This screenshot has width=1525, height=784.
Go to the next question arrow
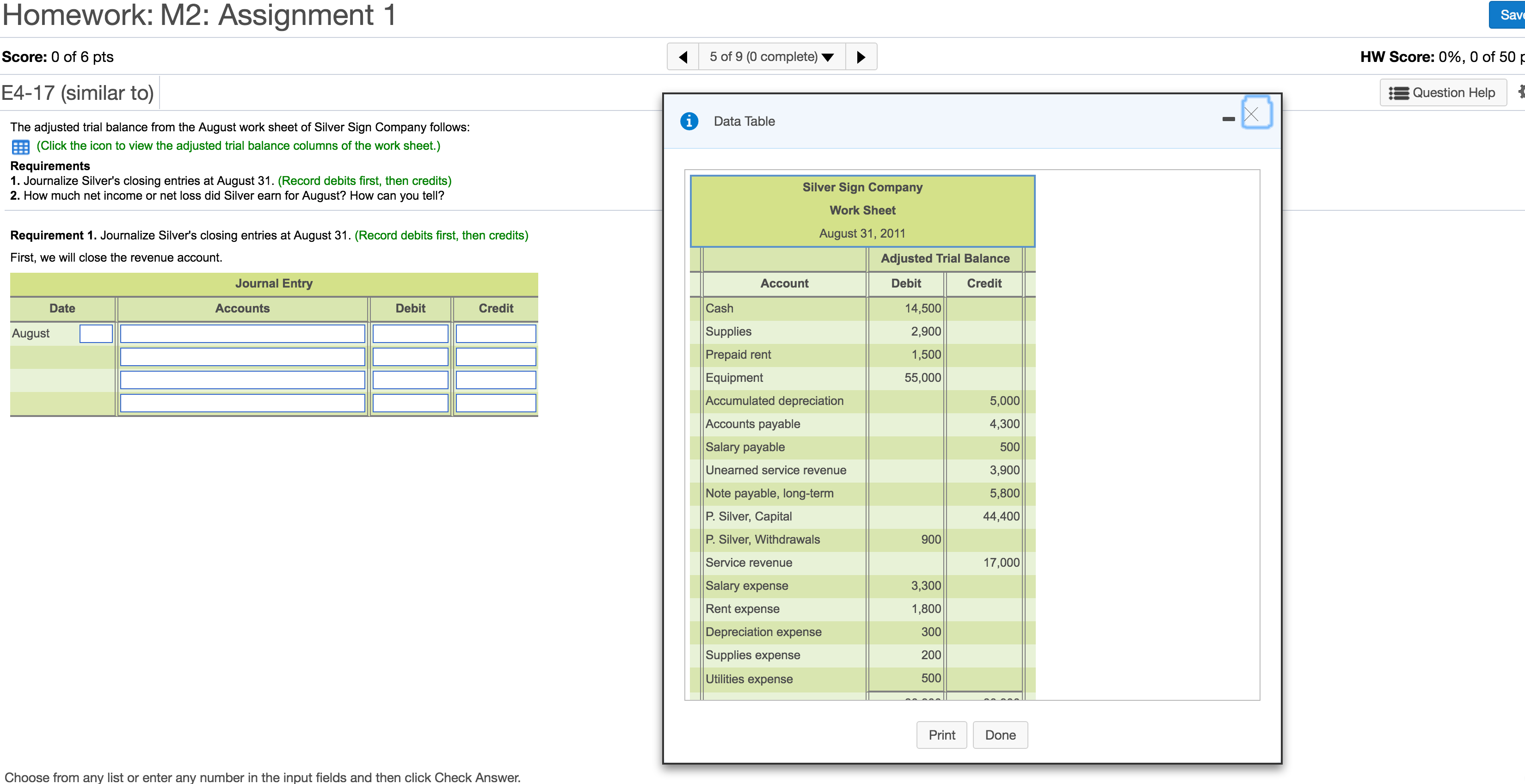pos(861,57)
